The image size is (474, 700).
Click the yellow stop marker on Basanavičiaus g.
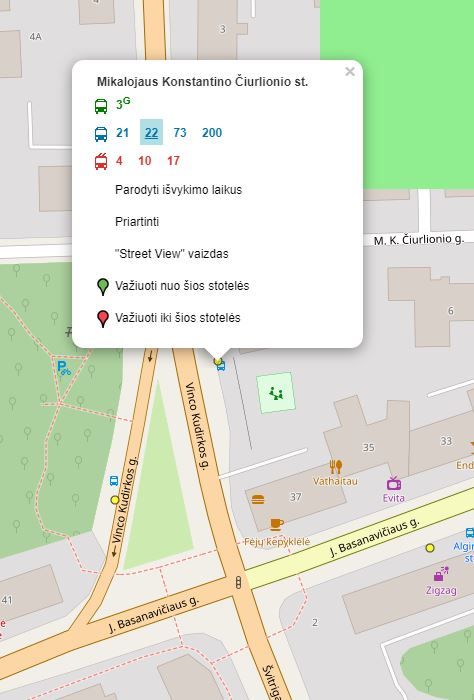430,548
